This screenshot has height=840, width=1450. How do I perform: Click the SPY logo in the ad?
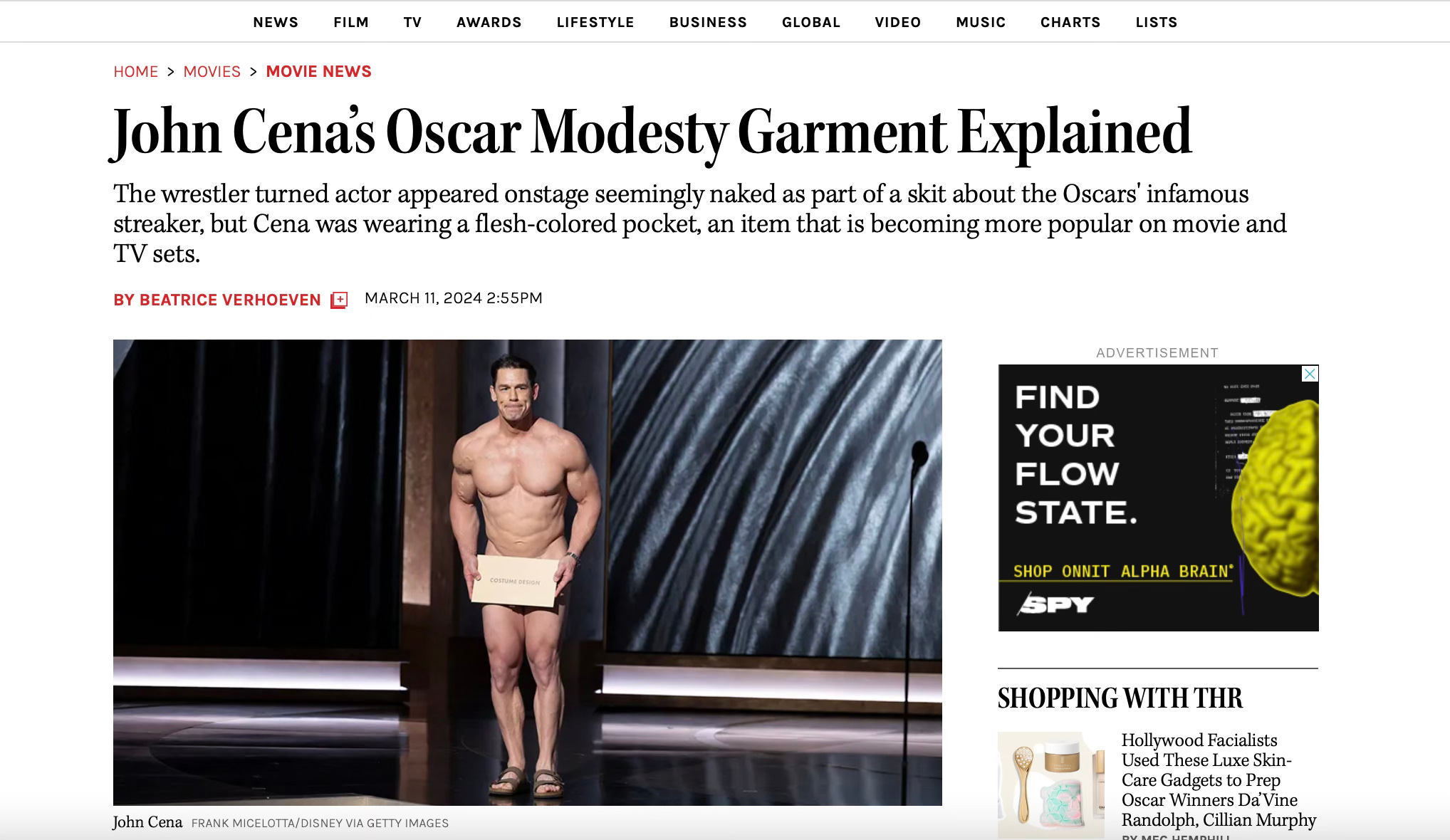[x=1055, y=605]
